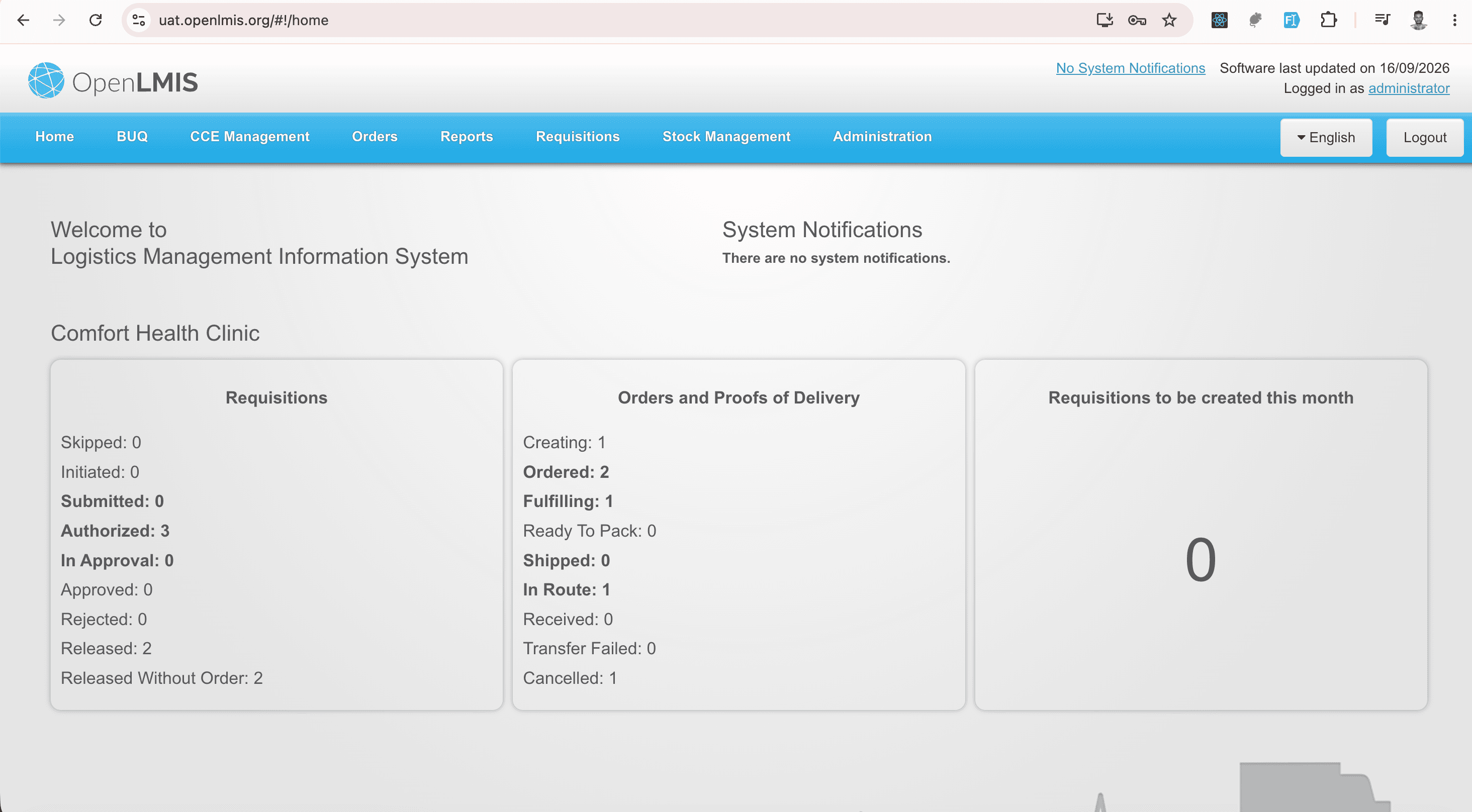The width and height of the screenshot is (1472, 812).
Task: Click the 'Rejected: 0' entry
Action: (104, 619)
